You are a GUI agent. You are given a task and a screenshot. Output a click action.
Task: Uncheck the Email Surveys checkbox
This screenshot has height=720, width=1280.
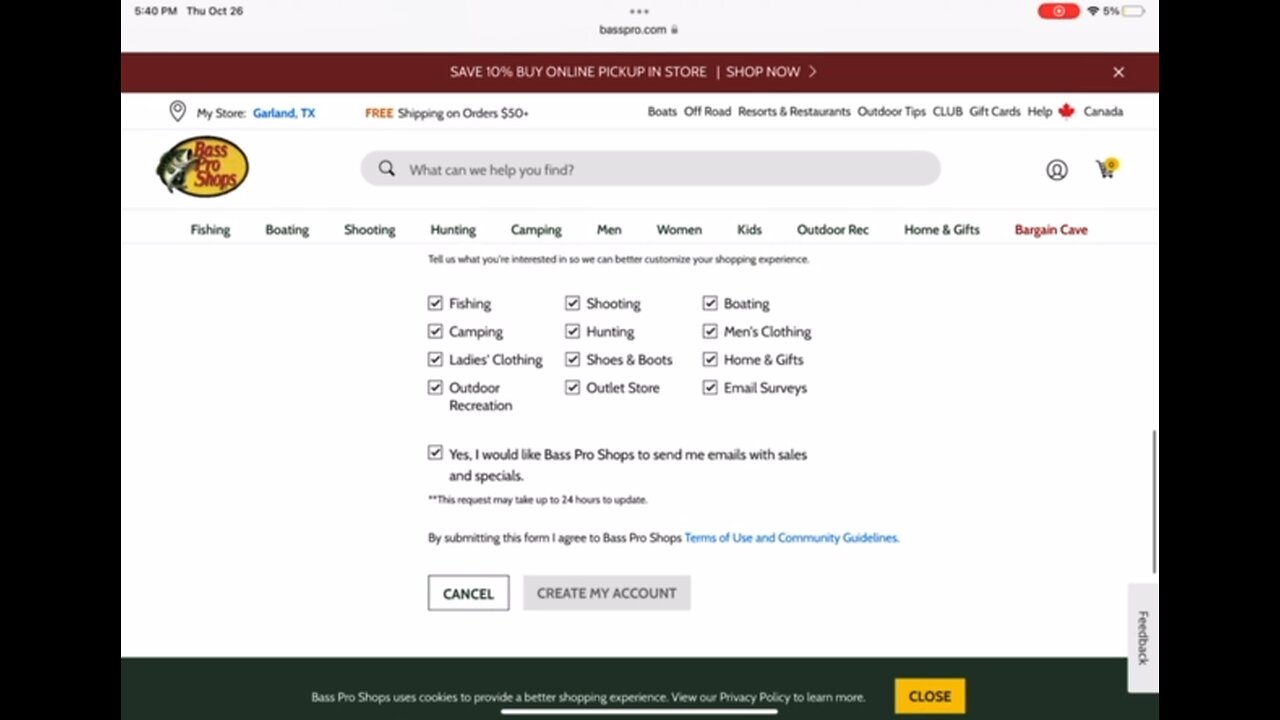(x=710, y=387)
